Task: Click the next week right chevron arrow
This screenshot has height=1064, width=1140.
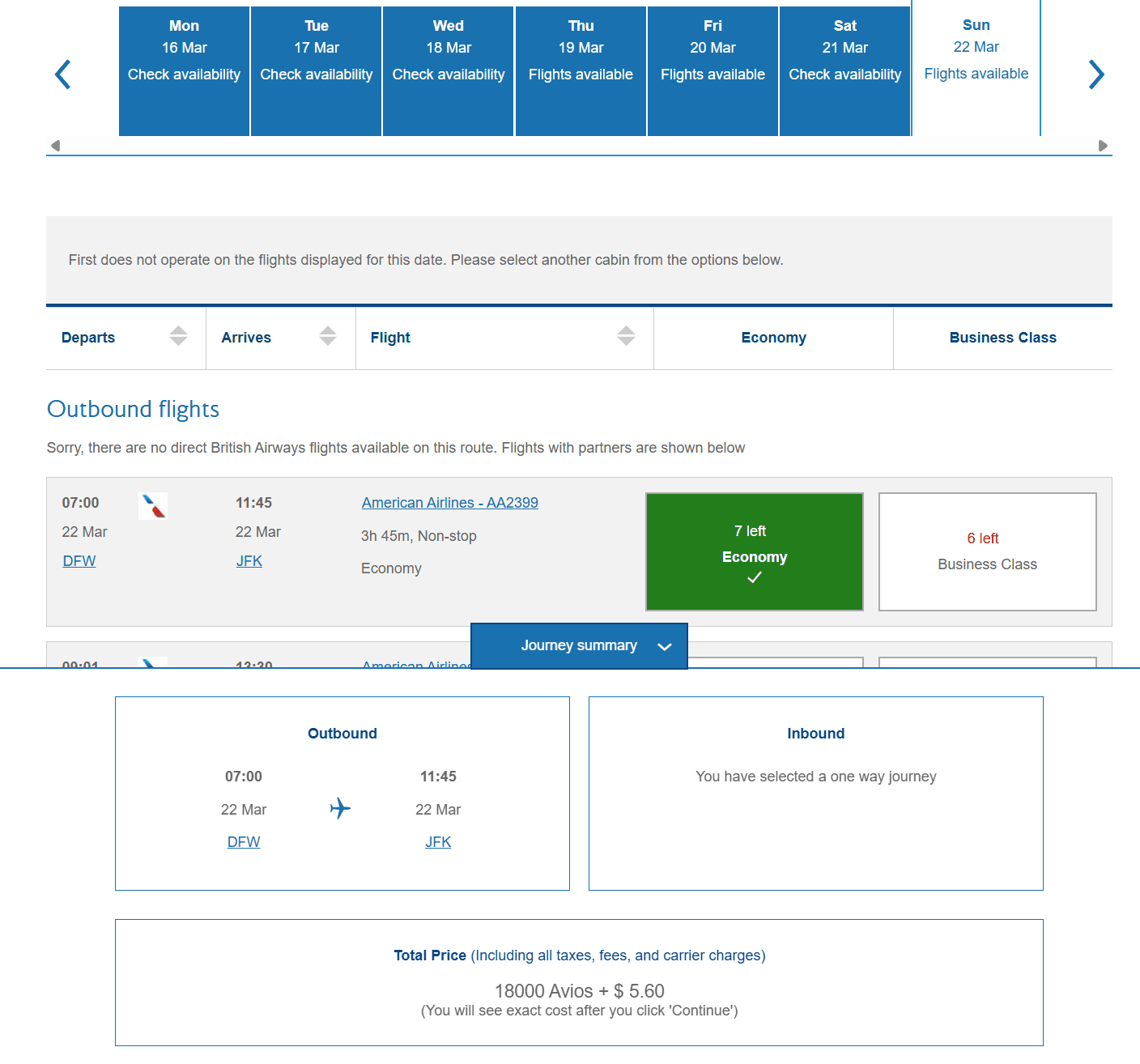Action: pos(1095,74)
